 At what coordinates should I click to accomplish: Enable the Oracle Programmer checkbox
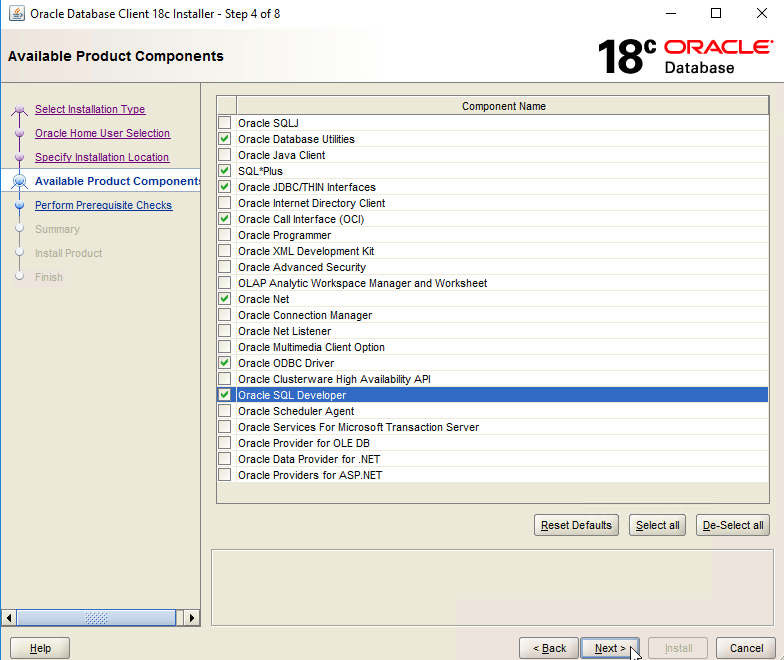[x=224, y=234]
